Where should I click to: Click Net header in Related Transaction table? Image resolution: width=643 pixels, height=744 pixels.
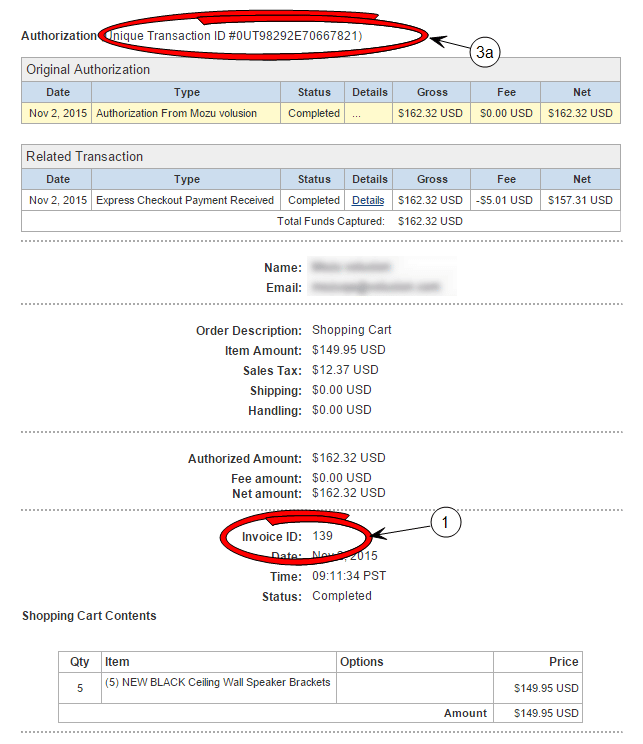[582, 179]
